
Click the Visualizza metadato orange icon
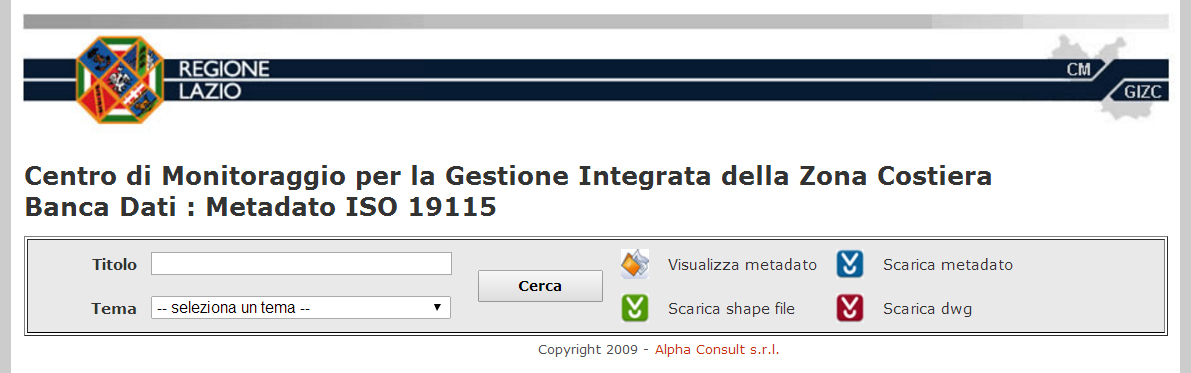[x=635, y=264]
